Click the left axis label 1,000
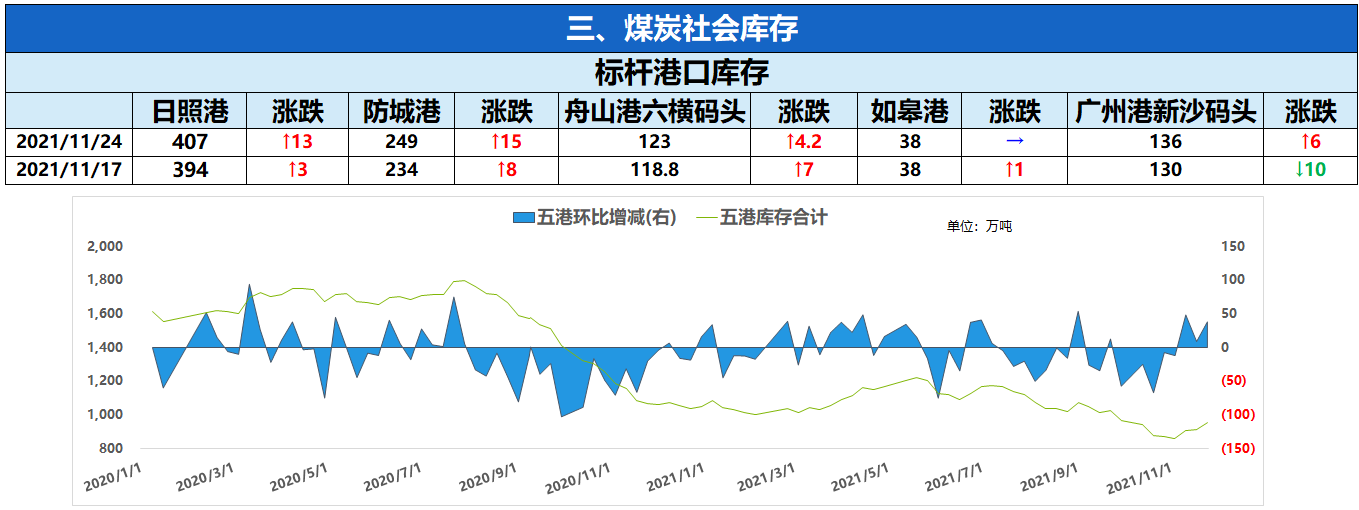 tap(105, 414)
